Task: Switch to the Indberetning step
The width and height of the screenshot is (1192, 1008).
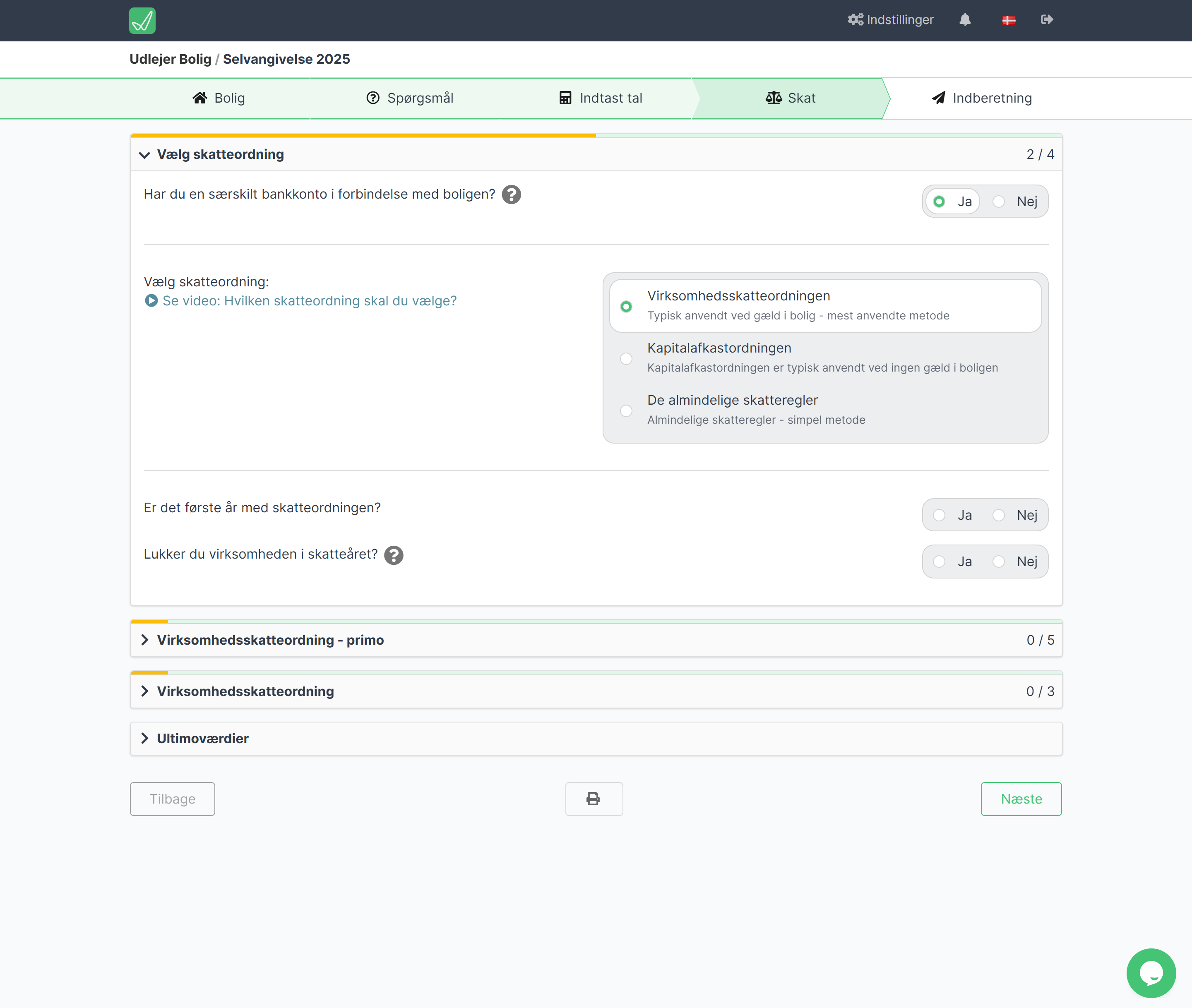Action: (x=981, y=98)
